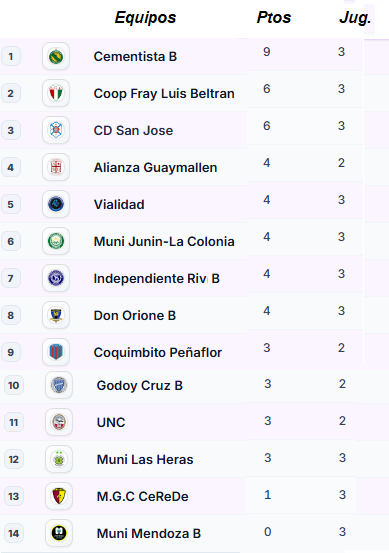Open the Vialidad team logo
389x553 pixels.
[56, 204]
